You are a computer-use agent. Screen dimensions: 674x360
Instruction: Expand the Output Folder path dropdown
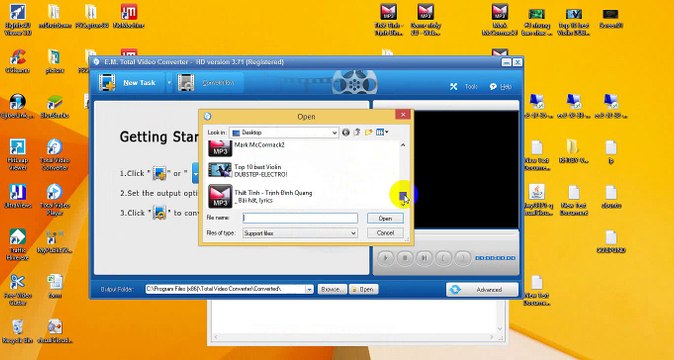pos(309,290)
